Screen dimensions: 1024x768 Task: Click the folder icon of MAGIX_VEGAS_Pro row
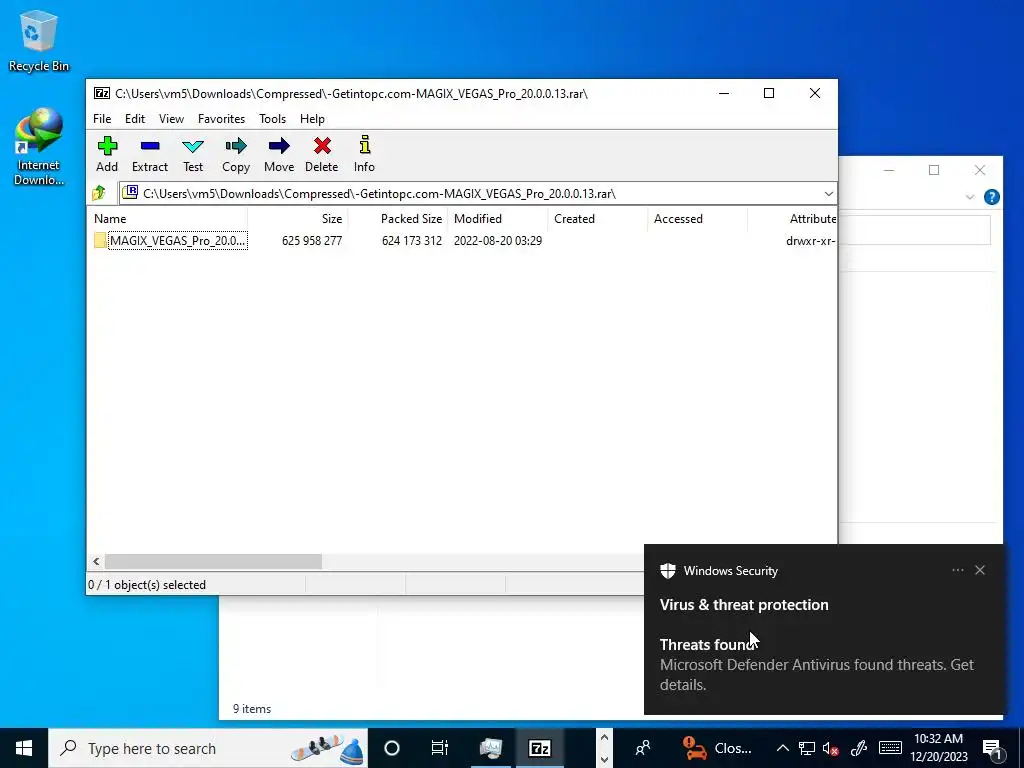pos(100,240)
